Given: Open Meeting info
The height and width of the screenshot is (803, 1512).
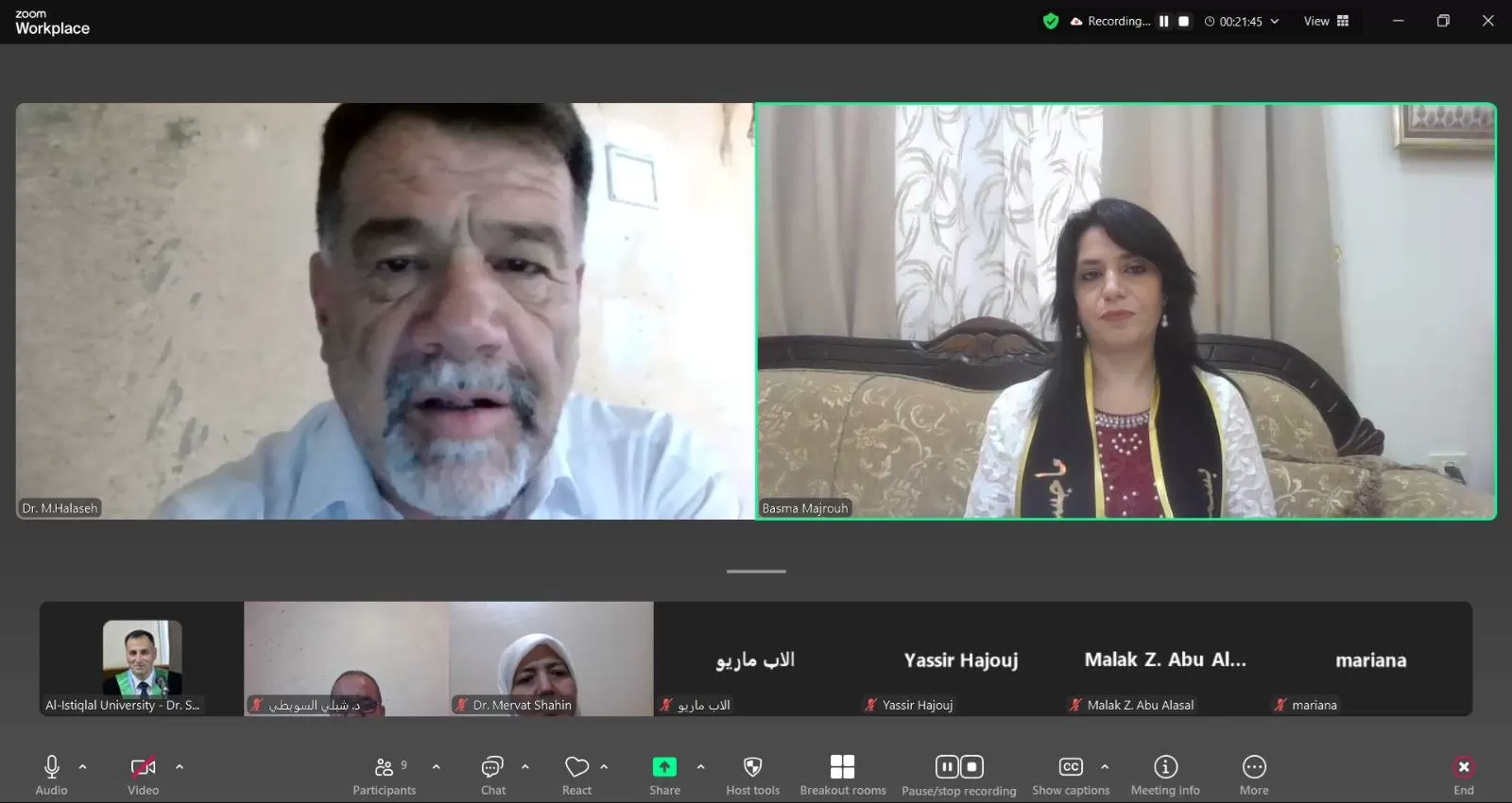Looking at the screenshot, I should point(1165,767).
